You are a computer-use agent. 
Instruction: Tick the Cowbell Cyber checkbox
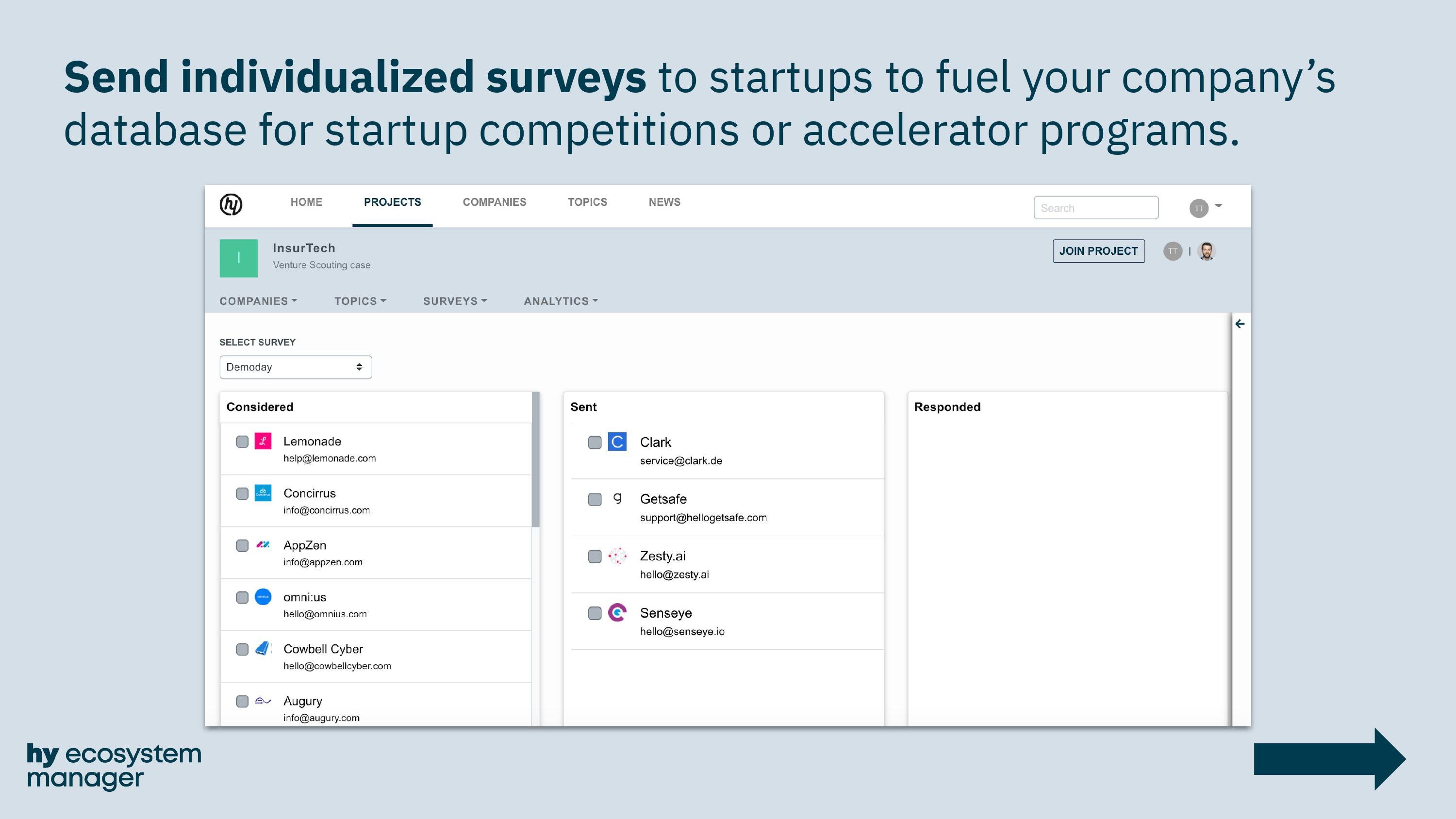(x=243, y=650)
